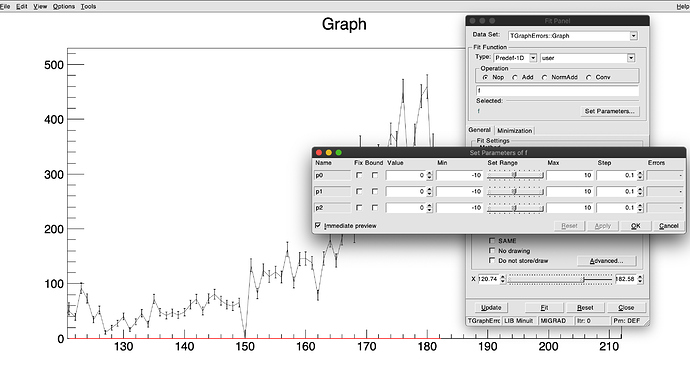Toggle the Fix checkbox for p1

[x=359, y=192]
